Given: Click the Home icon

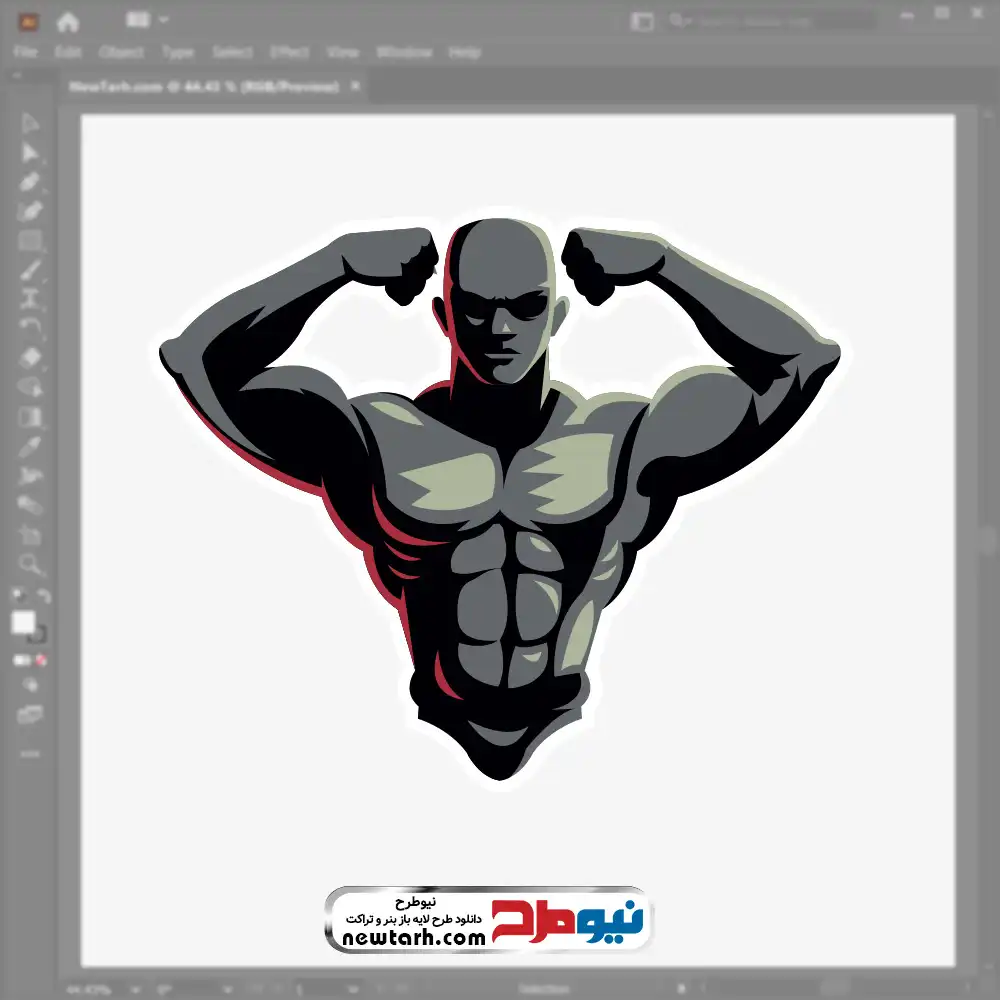Looking at the screenshot, I should pos(68,21).
